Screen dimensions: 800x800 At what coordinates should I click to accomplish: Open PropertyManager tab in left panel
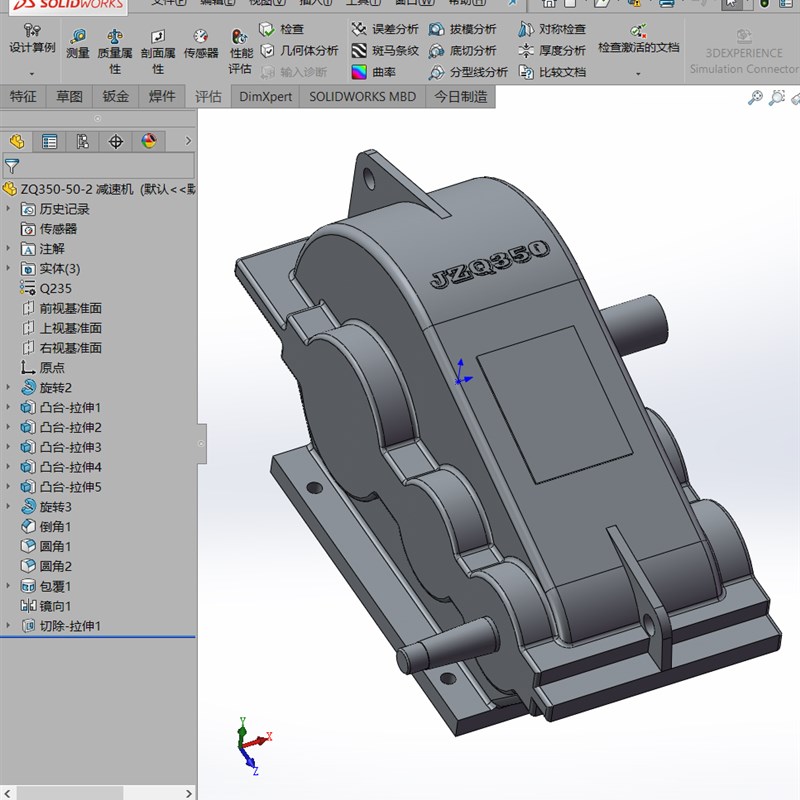click(x=49, y=141)
